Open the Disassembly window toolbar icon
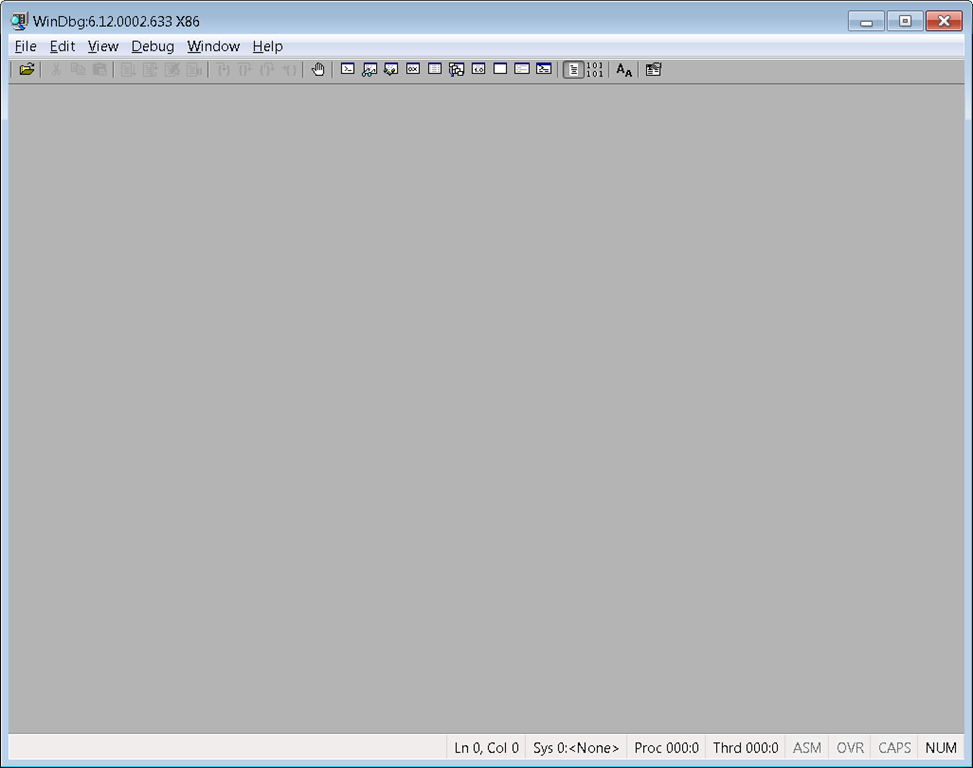The image size is (973, 768). coord(479,70)
